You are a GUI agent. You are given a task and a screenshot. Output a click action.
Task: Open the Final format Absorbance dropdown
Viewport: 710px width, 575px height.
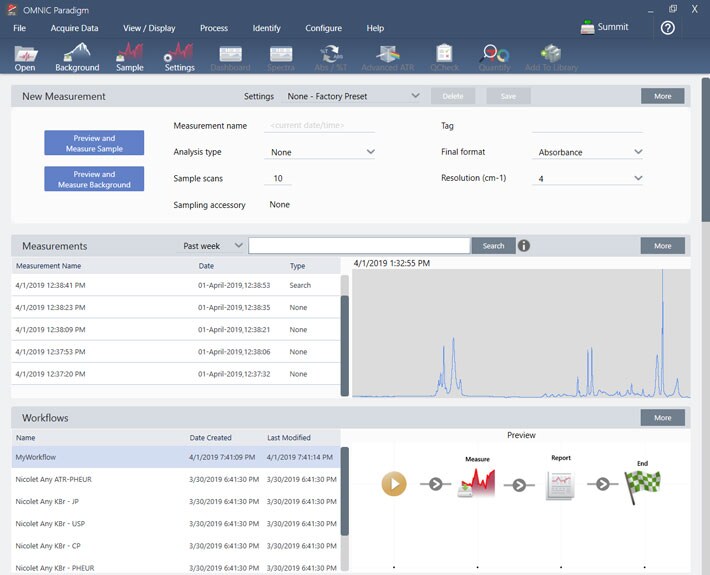click(x=588, y=152)
